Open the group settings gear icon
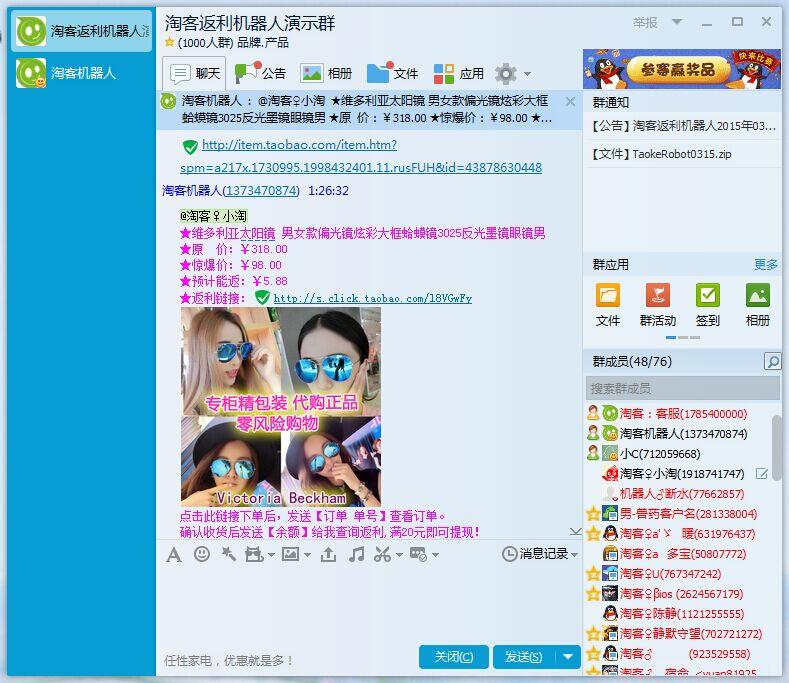This screenshot has width=789, height=683. 505,74
